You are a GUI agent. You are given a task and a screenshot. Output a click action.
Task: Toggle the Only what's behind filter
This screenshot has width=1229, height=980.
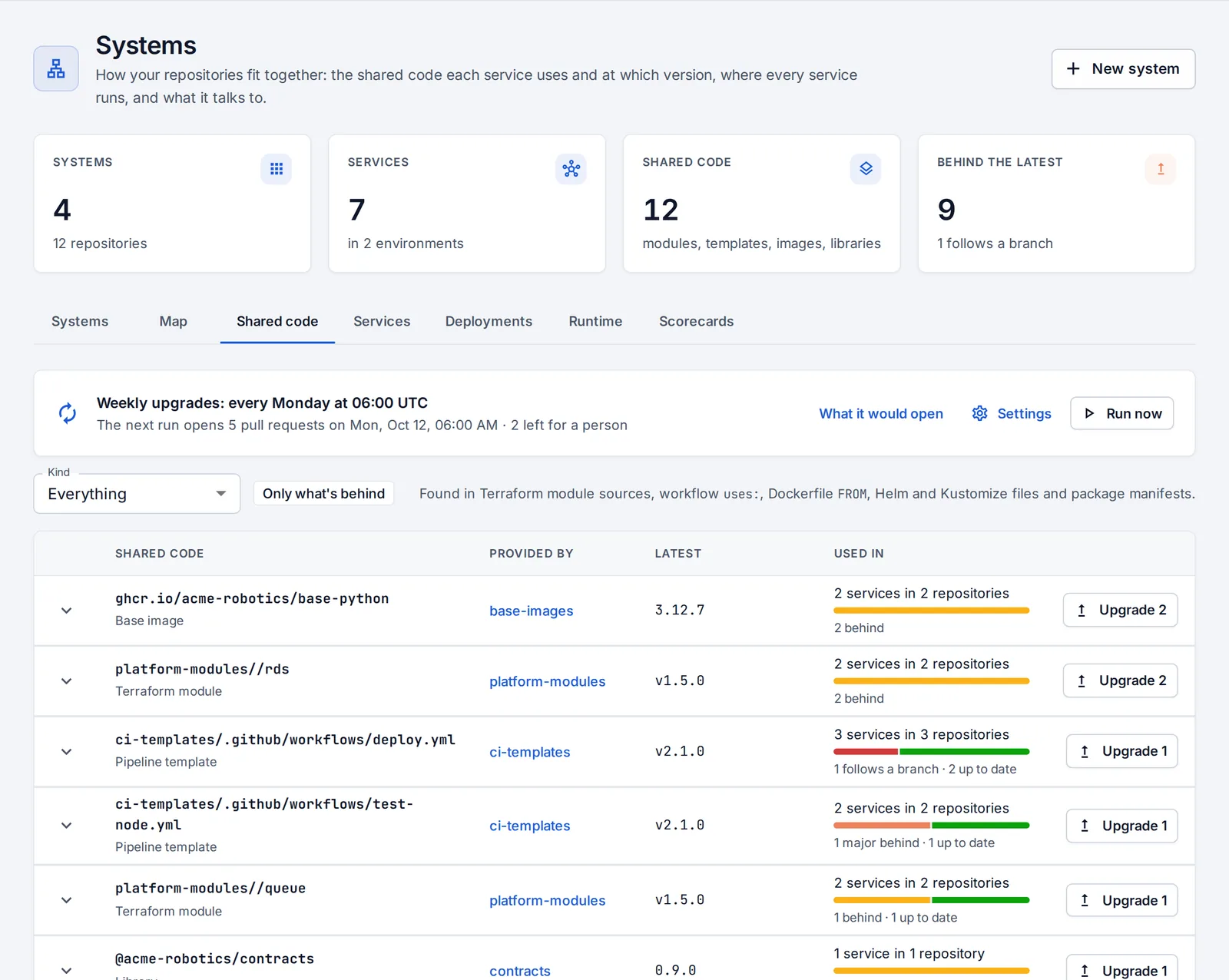[x=323, y=493]
